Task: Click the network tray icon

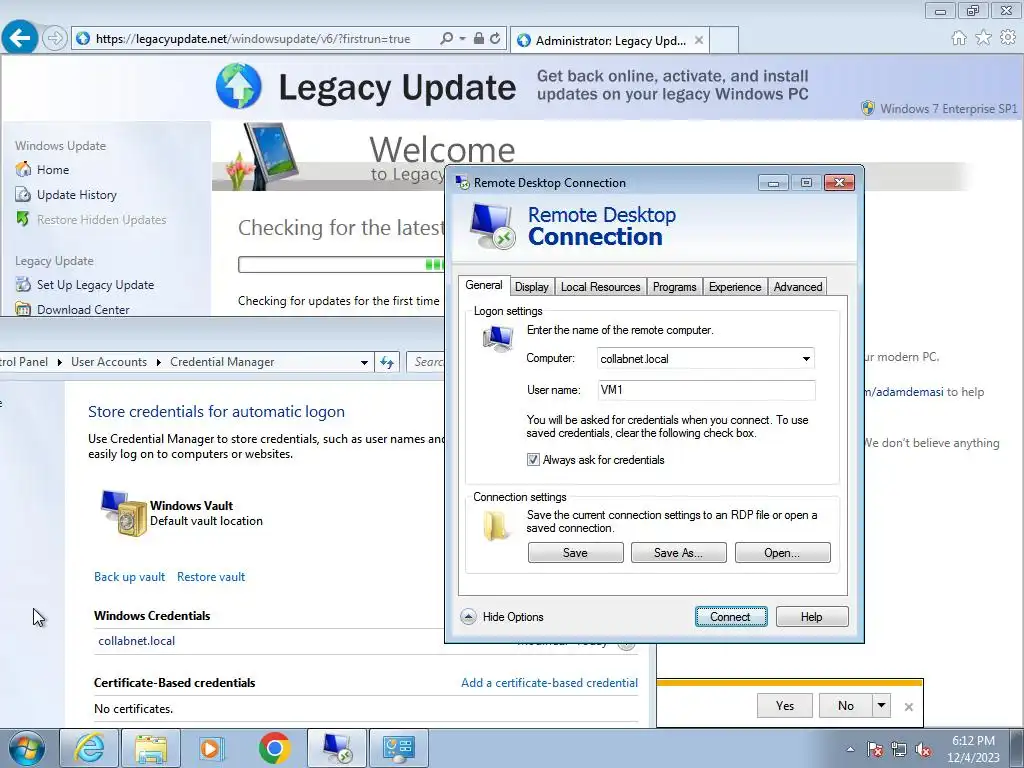Action: [x=899, y=749]
